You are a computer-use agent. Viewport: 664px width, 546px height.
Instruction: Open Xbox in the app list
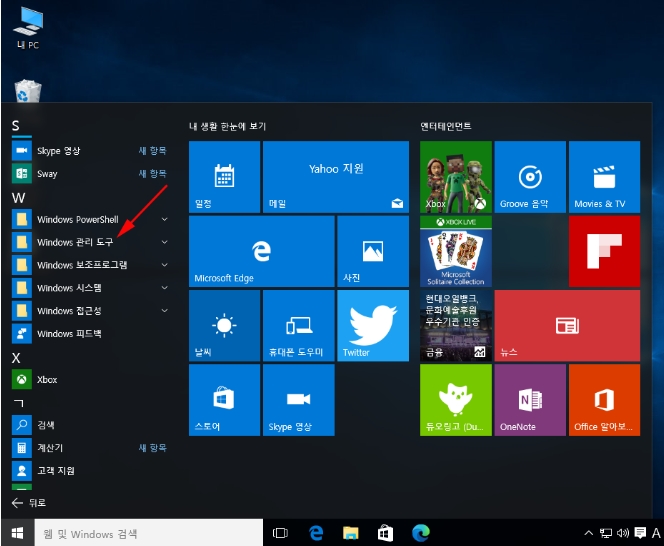tap(91, 380)
